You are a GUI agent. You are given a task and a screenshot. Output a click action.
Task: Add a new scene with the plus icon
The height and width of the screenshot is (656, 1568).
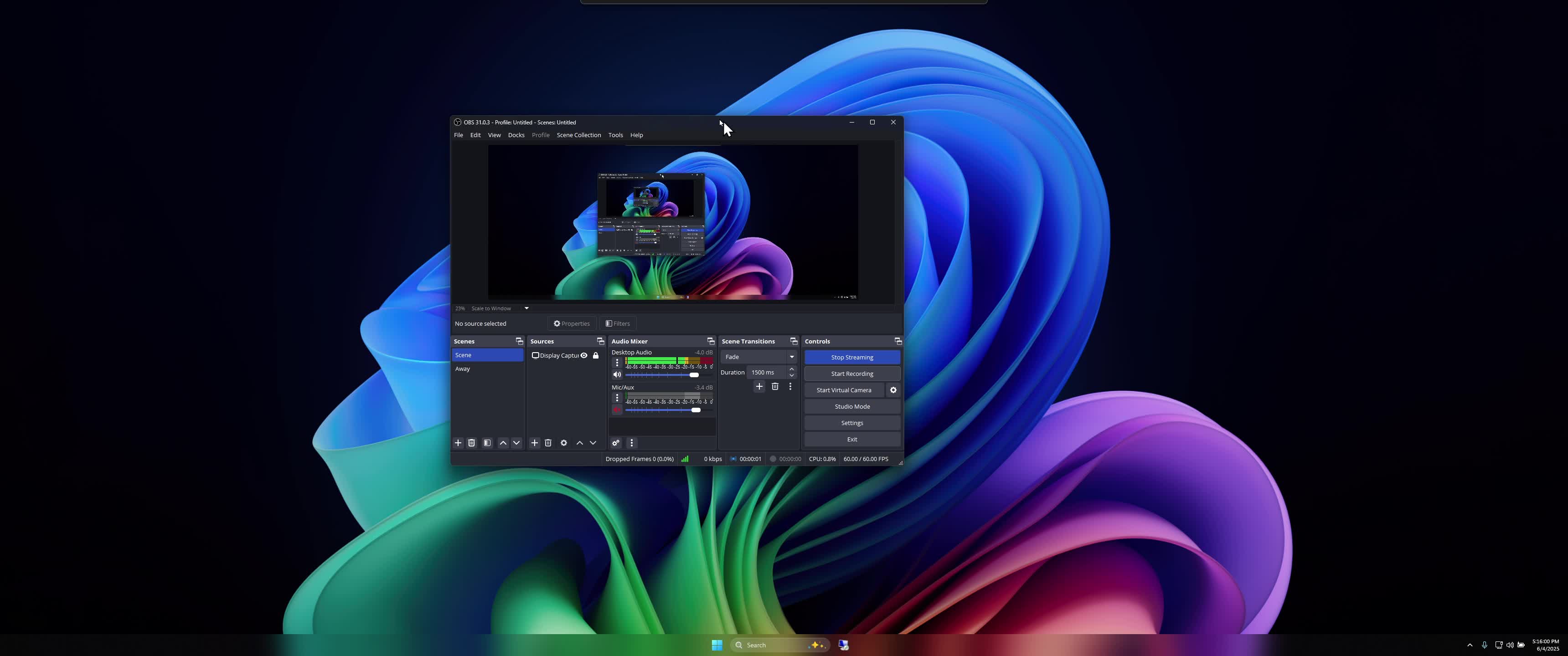[459, 443]
